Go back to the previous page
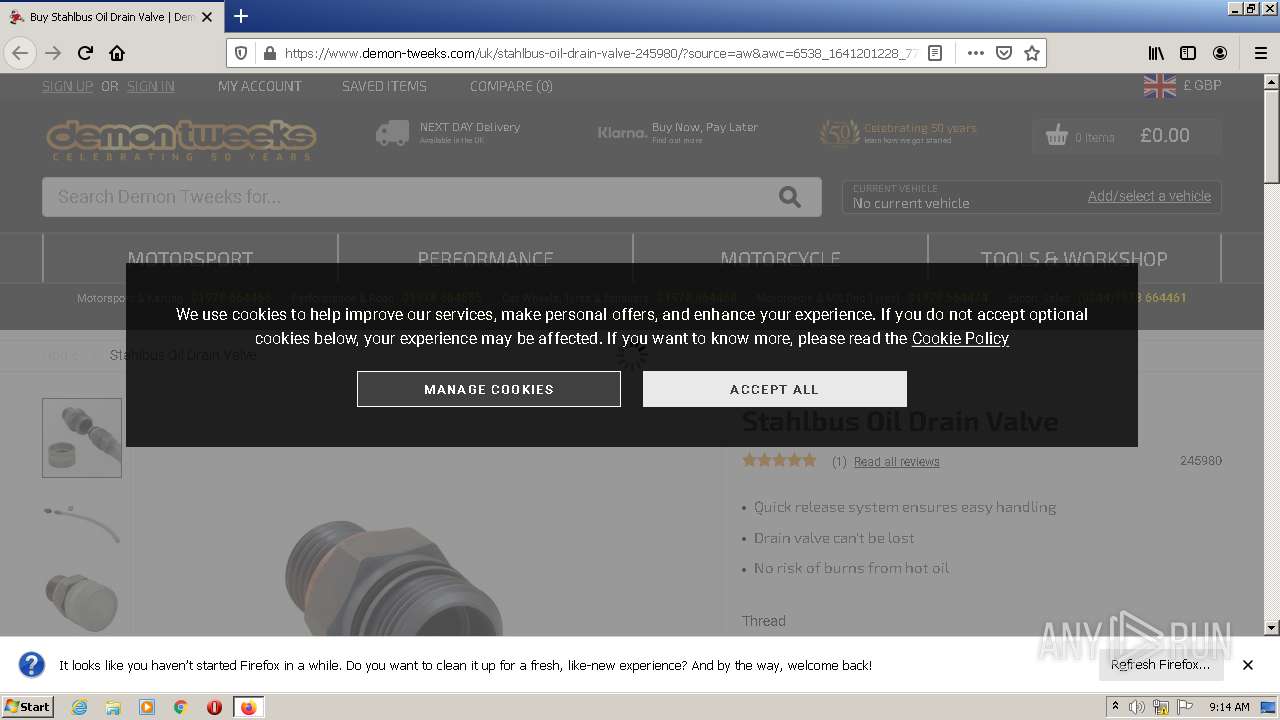1280x720 pixels. [20, 53]
